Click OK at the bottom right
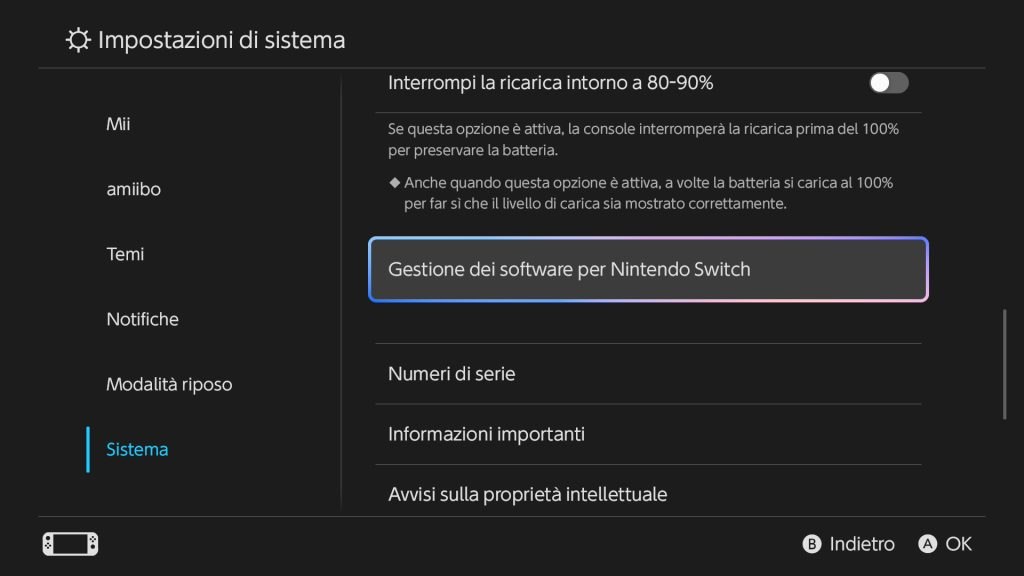1024x576 pixels. tap(958, 544)
